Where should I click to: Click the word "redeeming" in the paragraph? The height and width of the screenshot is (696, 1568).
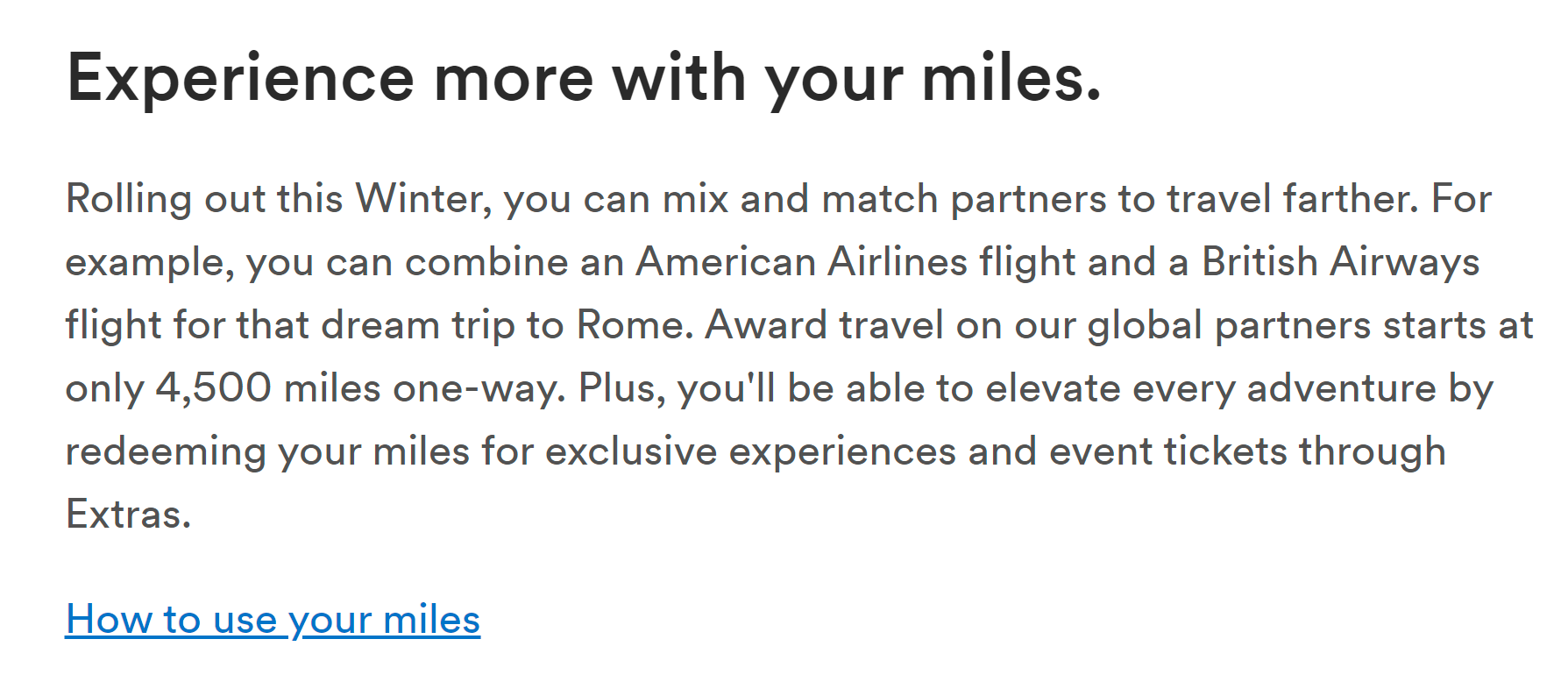click(x=166, y=451)
